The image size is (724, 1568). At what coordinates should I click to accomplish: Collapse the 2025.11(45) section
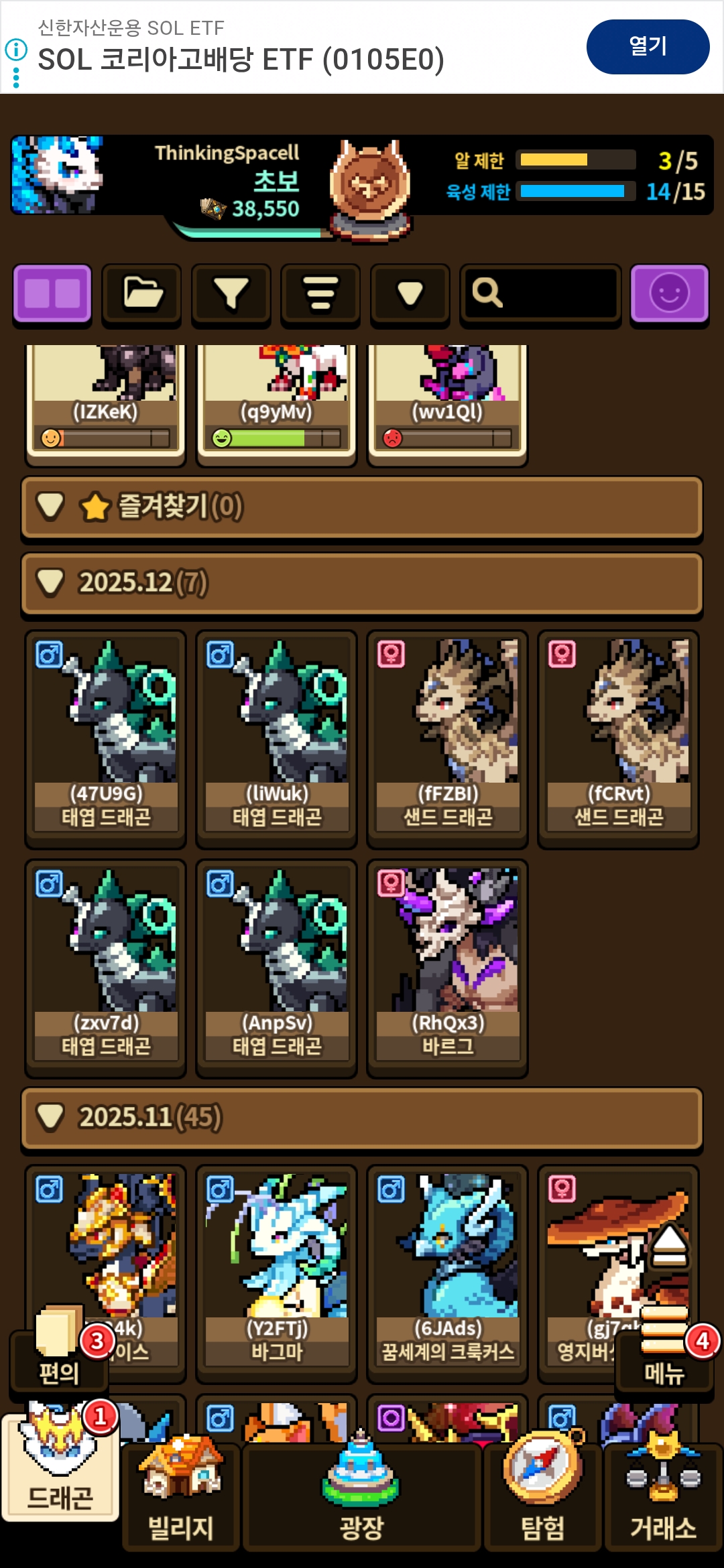click(362, 1118)
